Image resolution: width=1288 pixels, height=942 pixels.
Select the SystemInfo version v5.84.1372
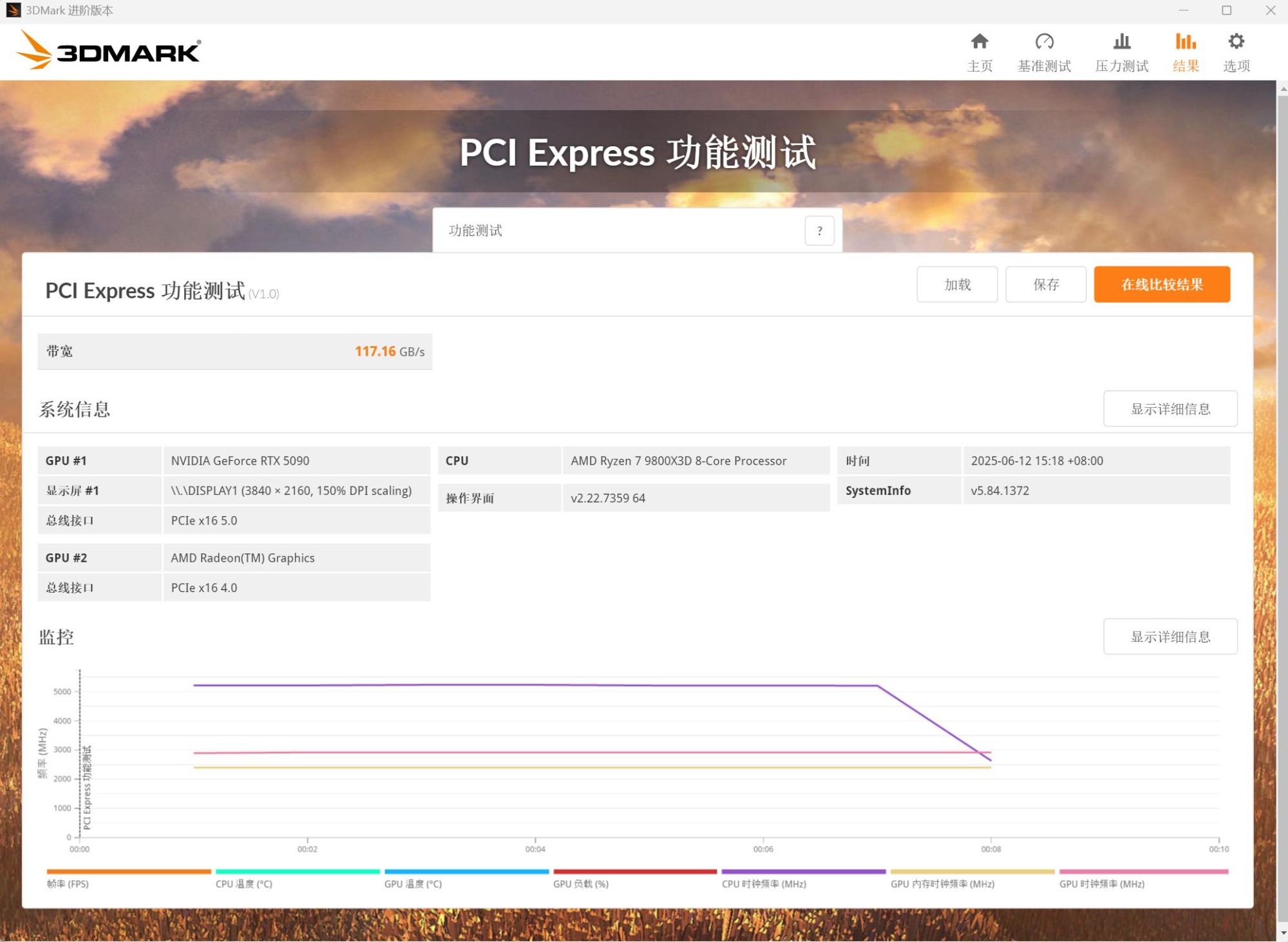pyautogui.click(x=1000, y=490)
